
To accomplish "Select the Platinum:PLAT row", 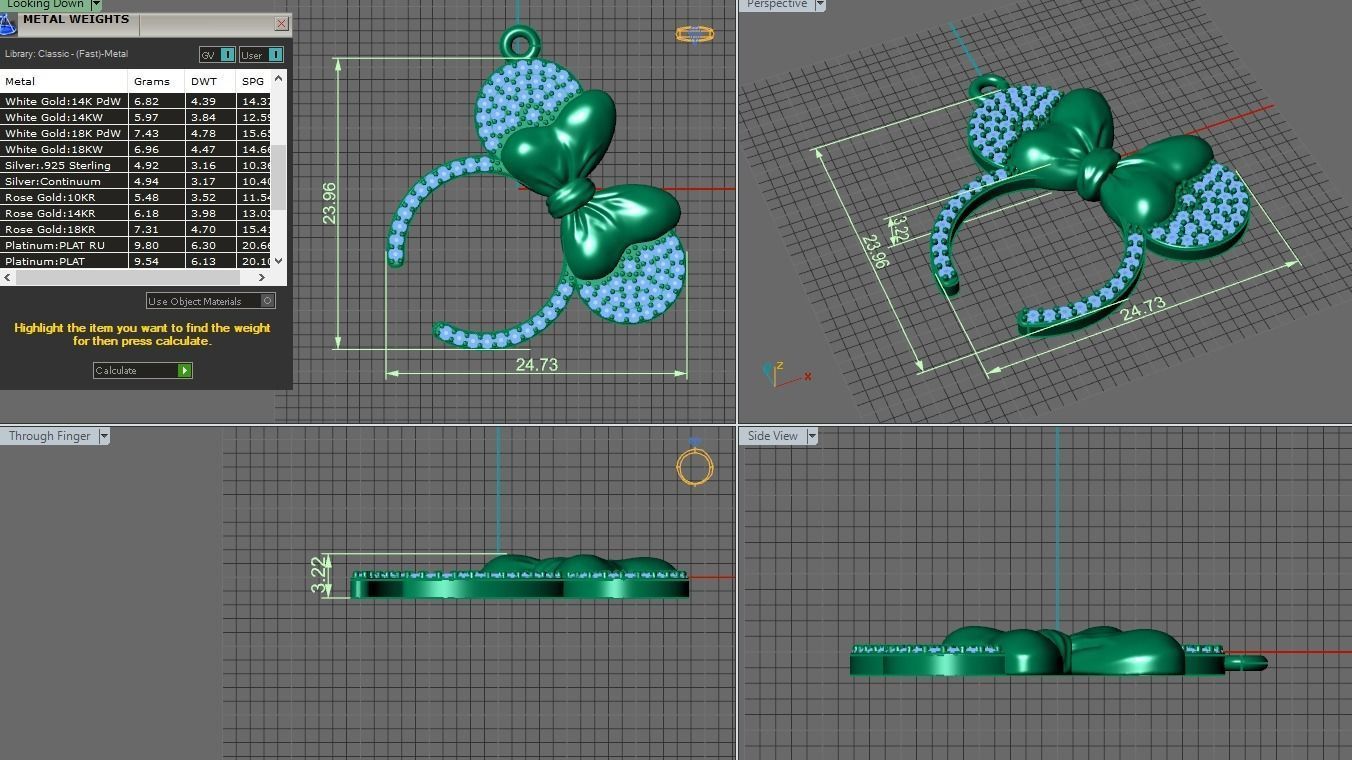I will point(135,261).
